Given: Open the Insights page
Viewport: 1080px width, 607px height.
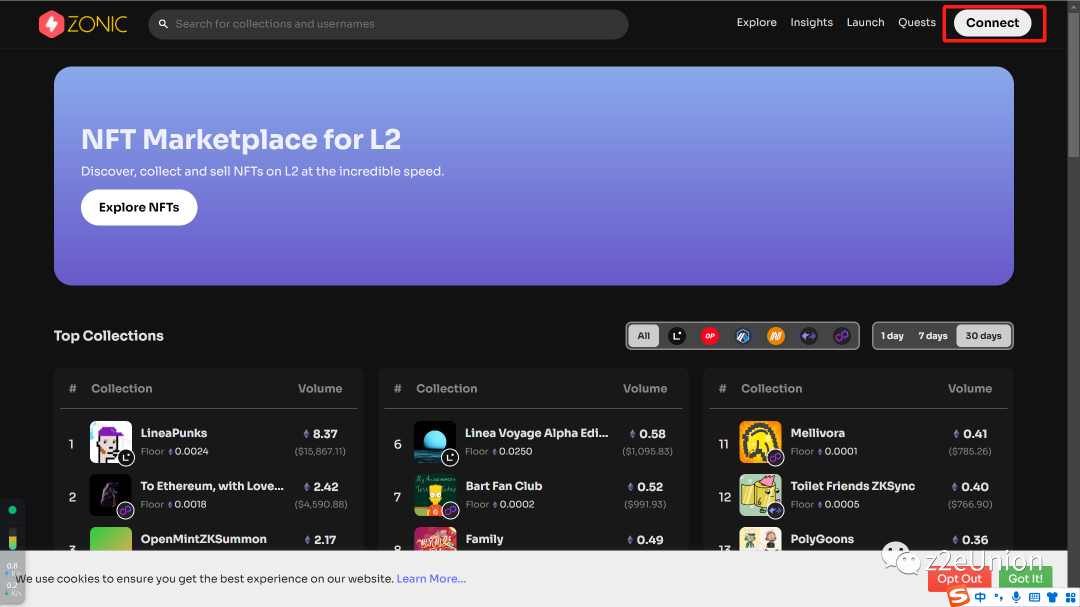Looking at the screenshot, I should click(x=811, y=23).
